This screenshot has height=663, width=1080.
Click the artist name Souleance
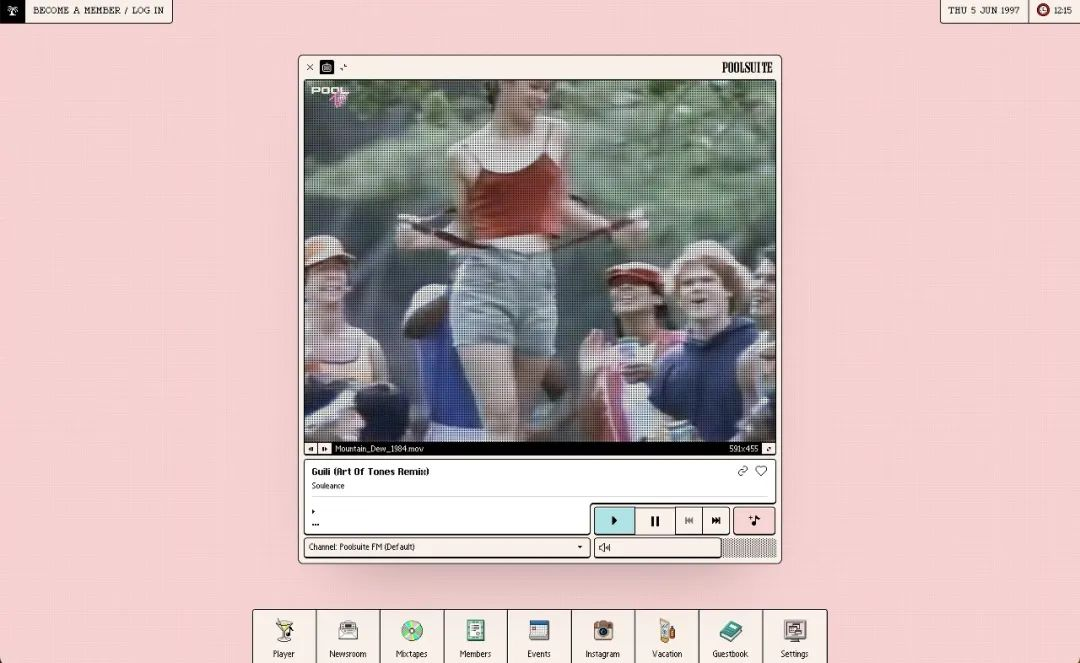(328, 486)
